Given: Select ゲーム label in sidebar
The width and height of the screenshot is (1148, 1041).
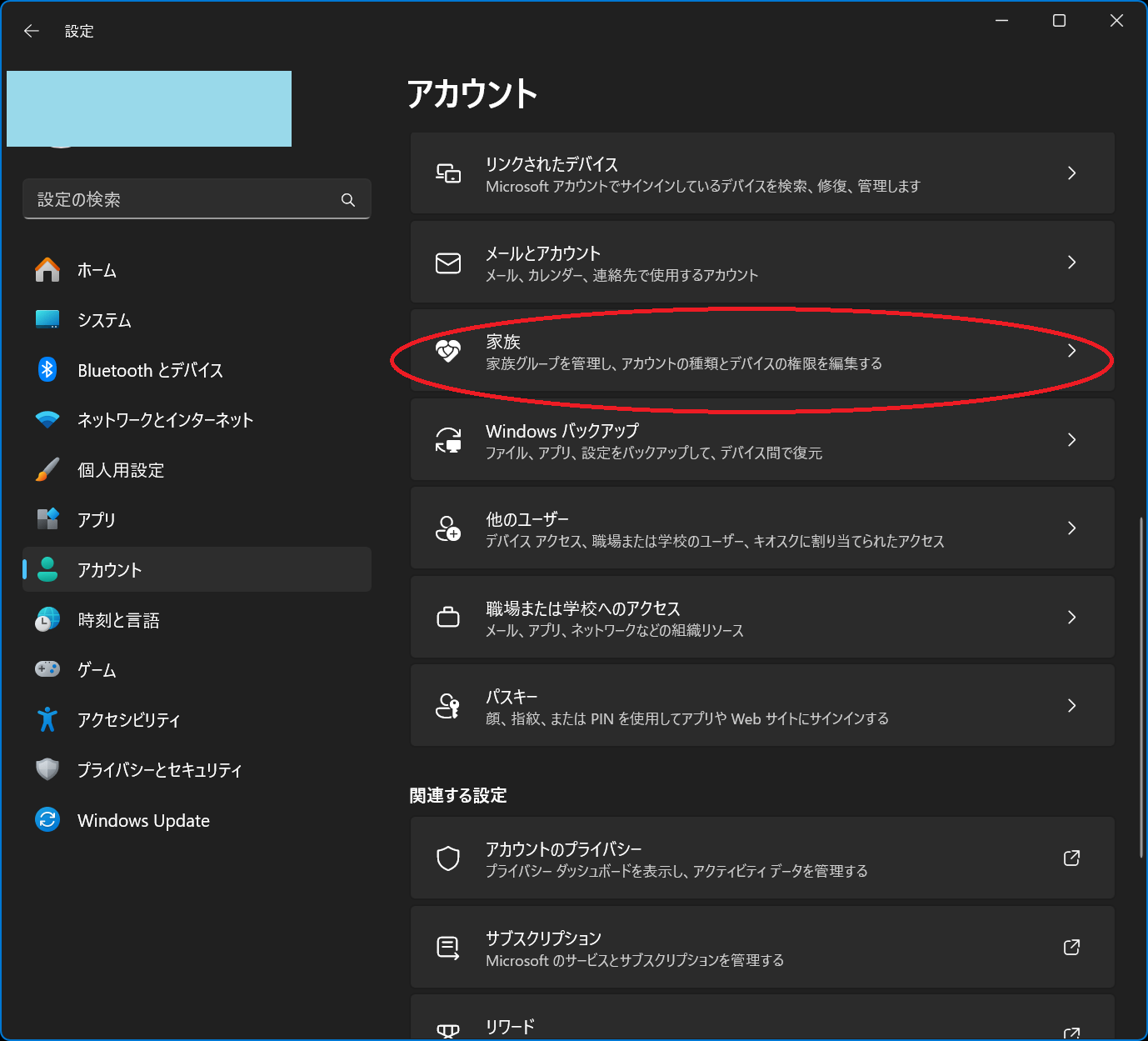Looking at the screenshot, I should (x=97, y=670).
